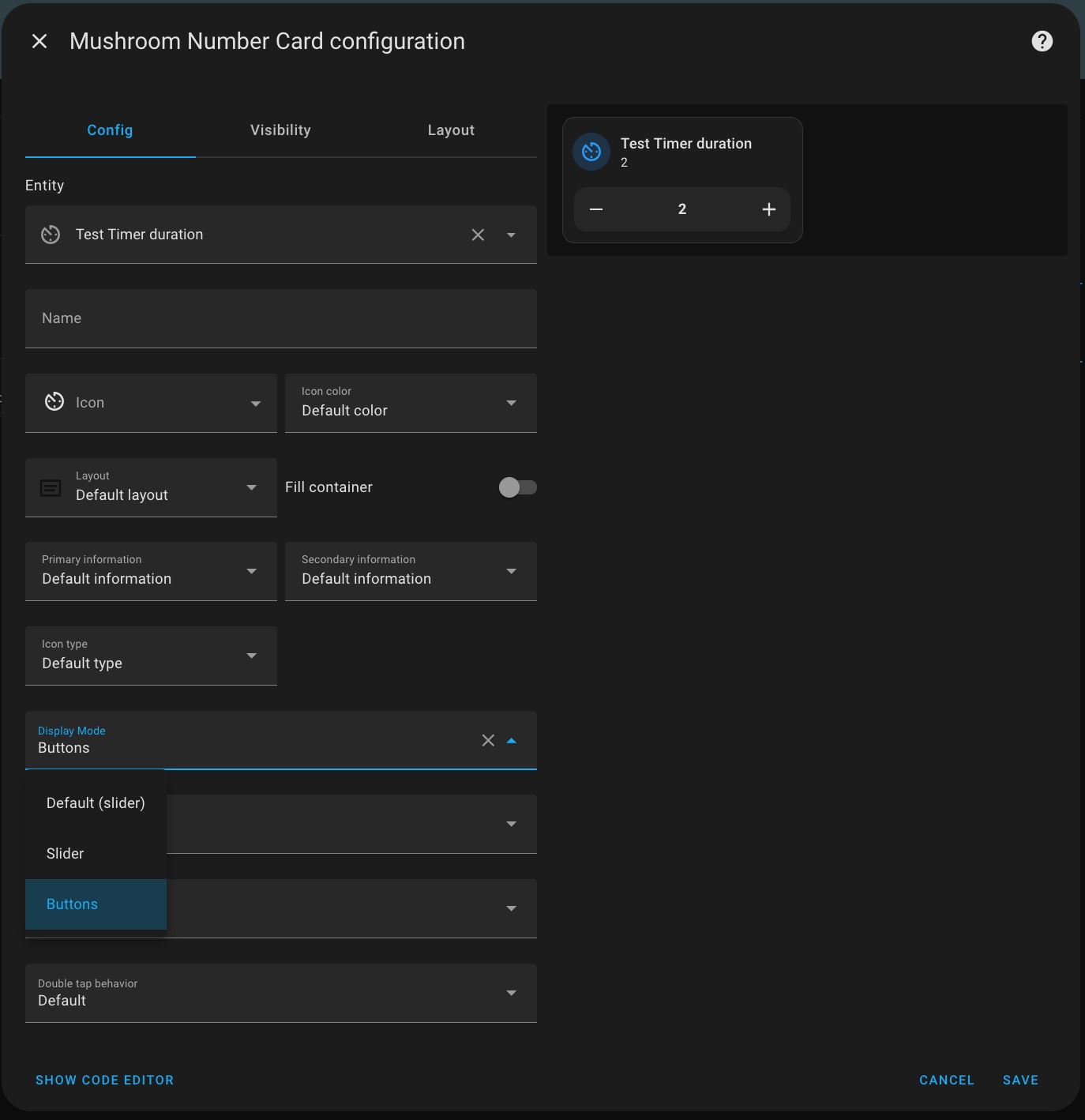Enable the Fill container toggle
Screen dimensions: 1085x1120
[x=518, y=487]
